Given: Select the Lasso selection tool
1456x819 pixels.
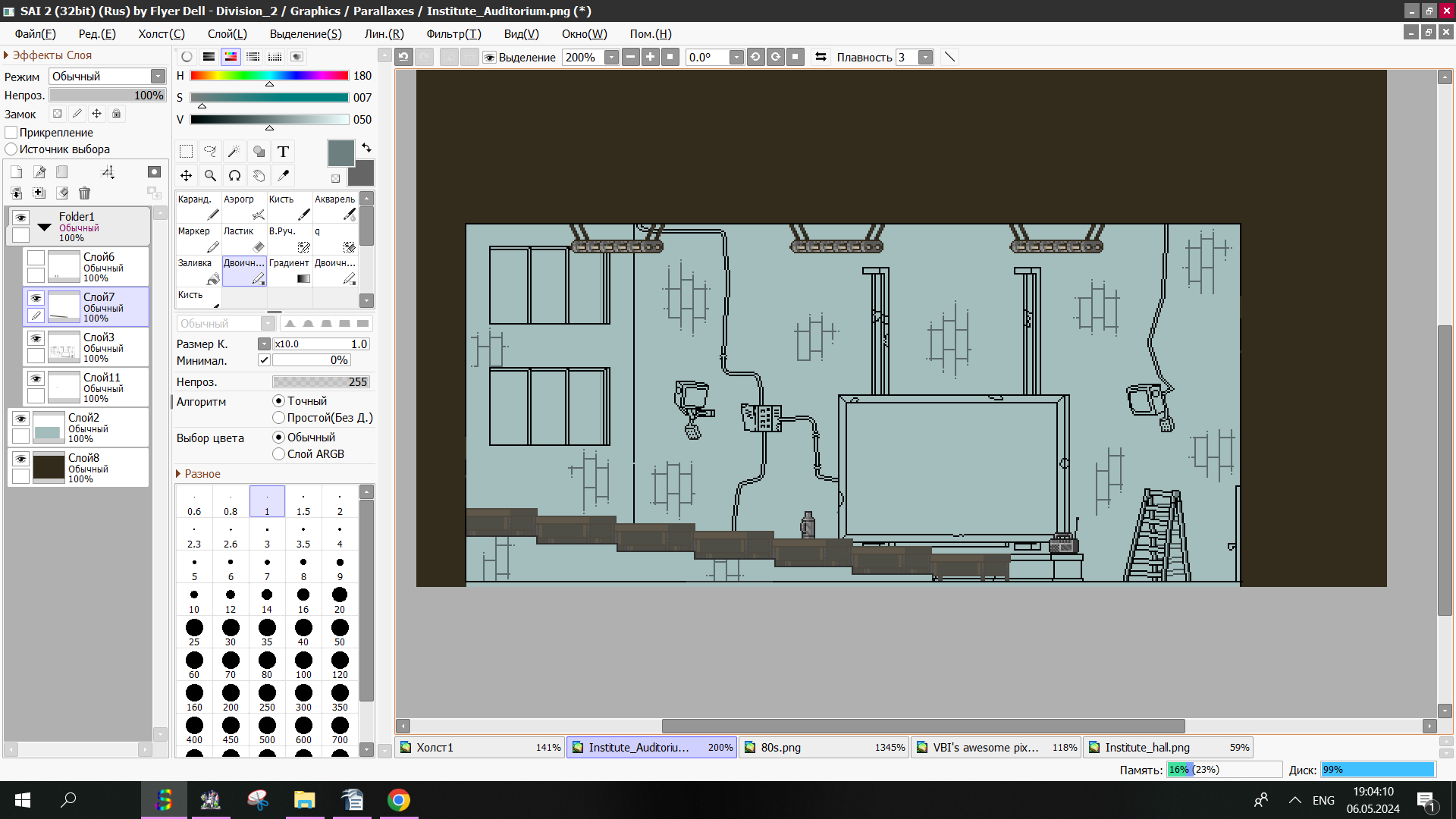Looking at the screenshot, I should [x=210, y=151].
